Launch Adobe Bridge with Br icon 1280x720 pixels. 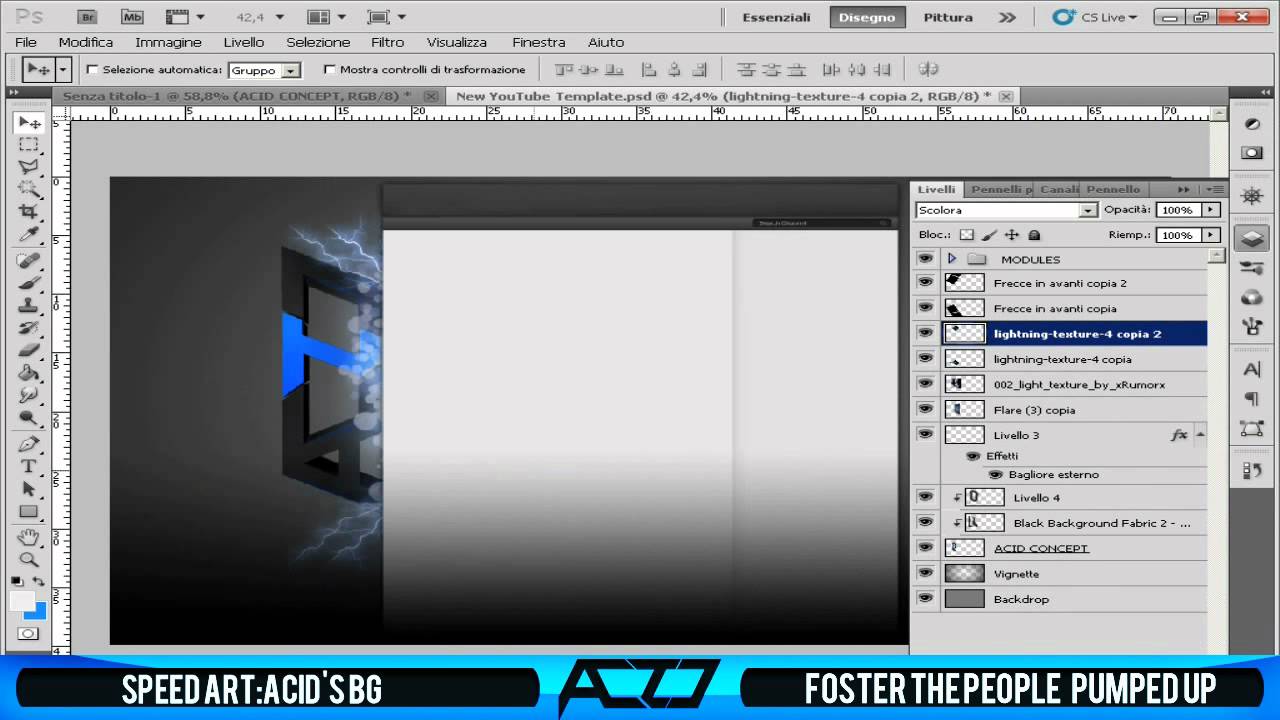(x=87, y=17)
